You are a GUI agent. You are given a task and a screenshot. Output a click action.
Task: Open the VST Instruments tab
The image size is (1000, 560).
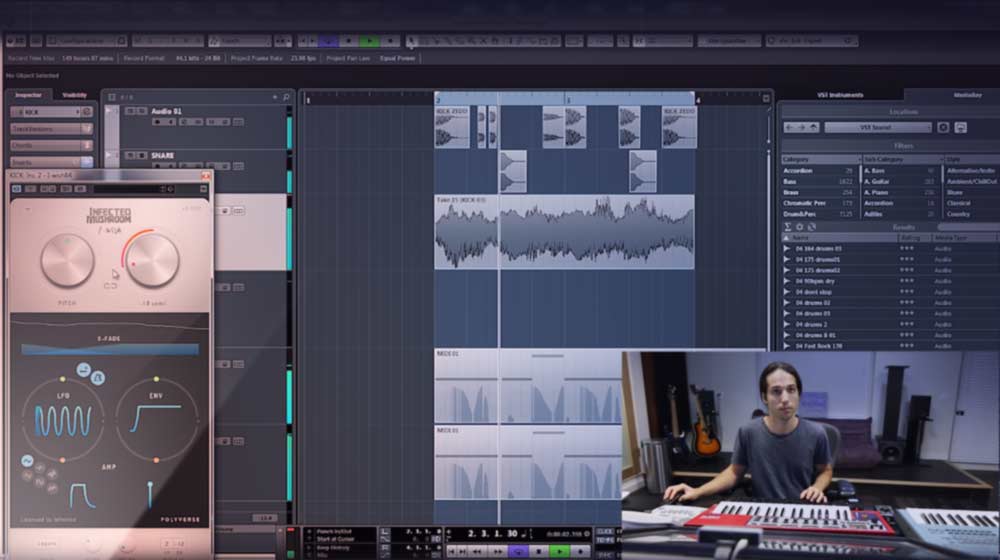pos(839,95)
